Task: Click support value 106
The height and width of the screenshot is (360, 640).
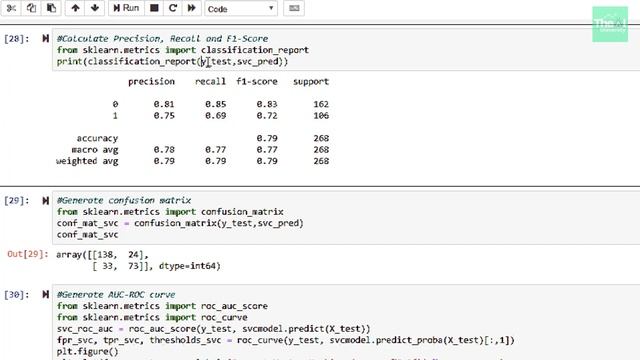Action: 321,116
